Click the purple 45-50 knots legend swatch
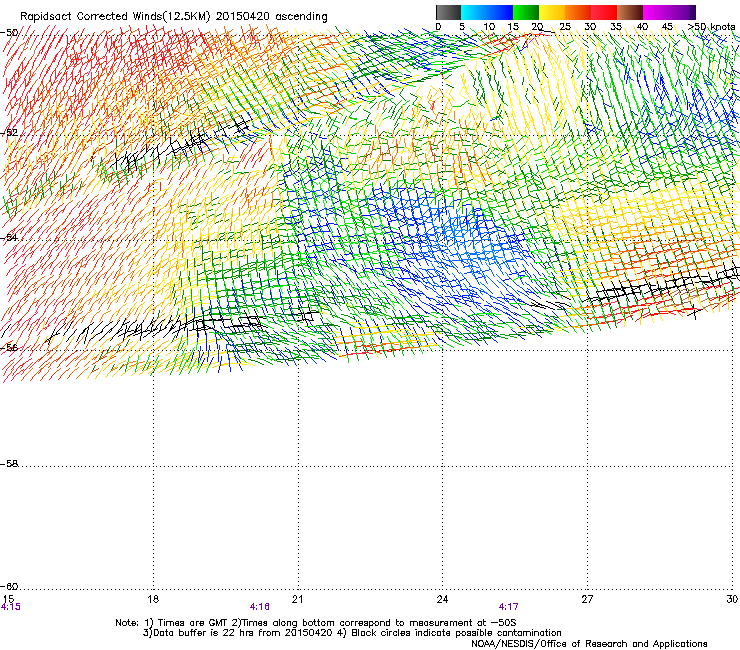This screenshot has width=740, height=650. coord(682,12)
